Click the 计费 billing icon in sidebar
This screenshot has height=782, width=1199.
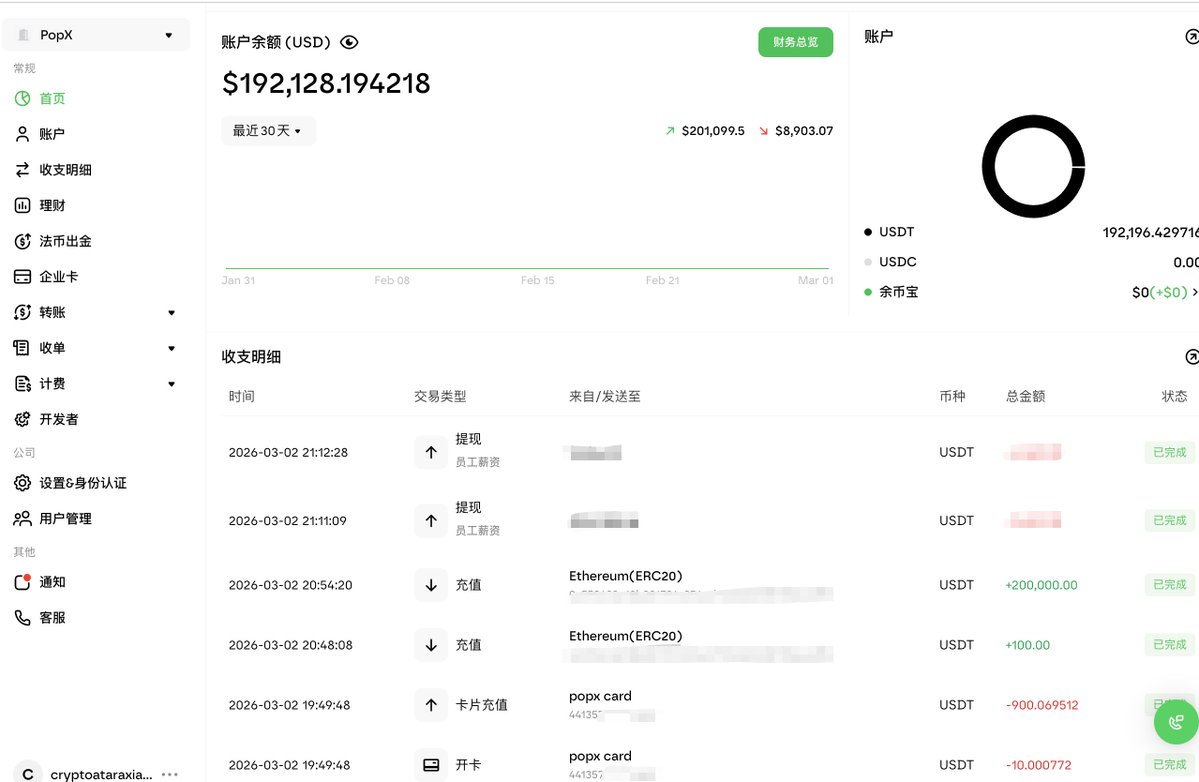[22, 384]
